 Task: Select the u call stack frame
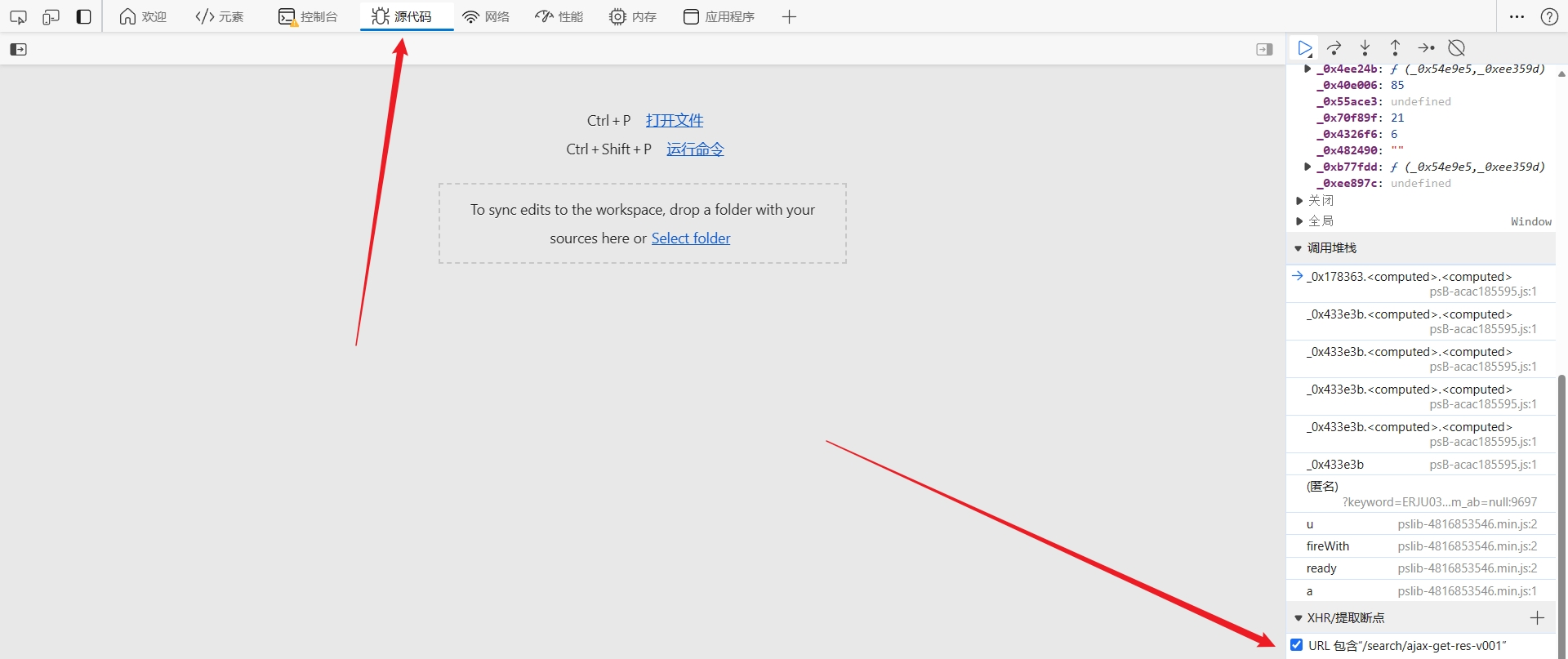(x=1421, y=524)
